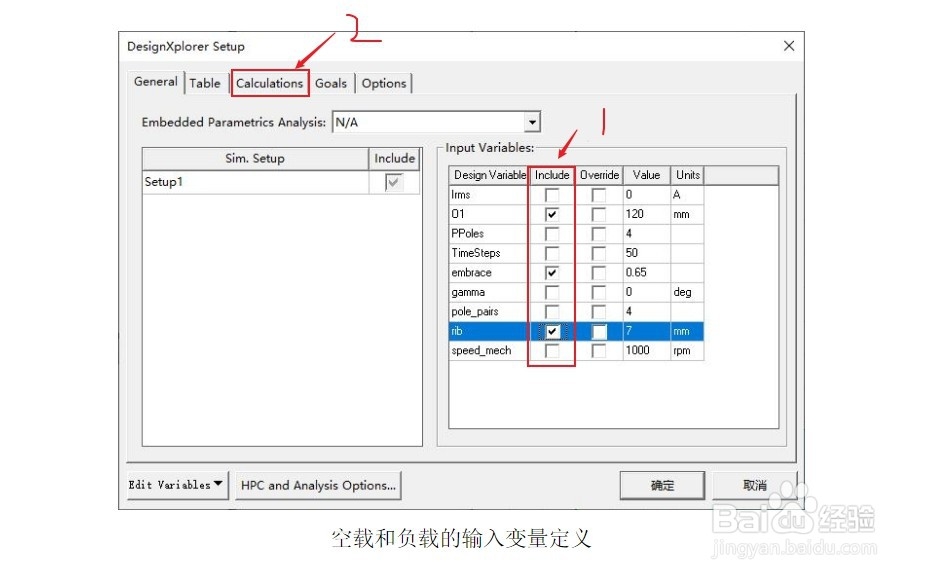This screenshot has width=928, height=580.
Task: Click the Include header in Input Variables
Action: click(x=552, y=175)
